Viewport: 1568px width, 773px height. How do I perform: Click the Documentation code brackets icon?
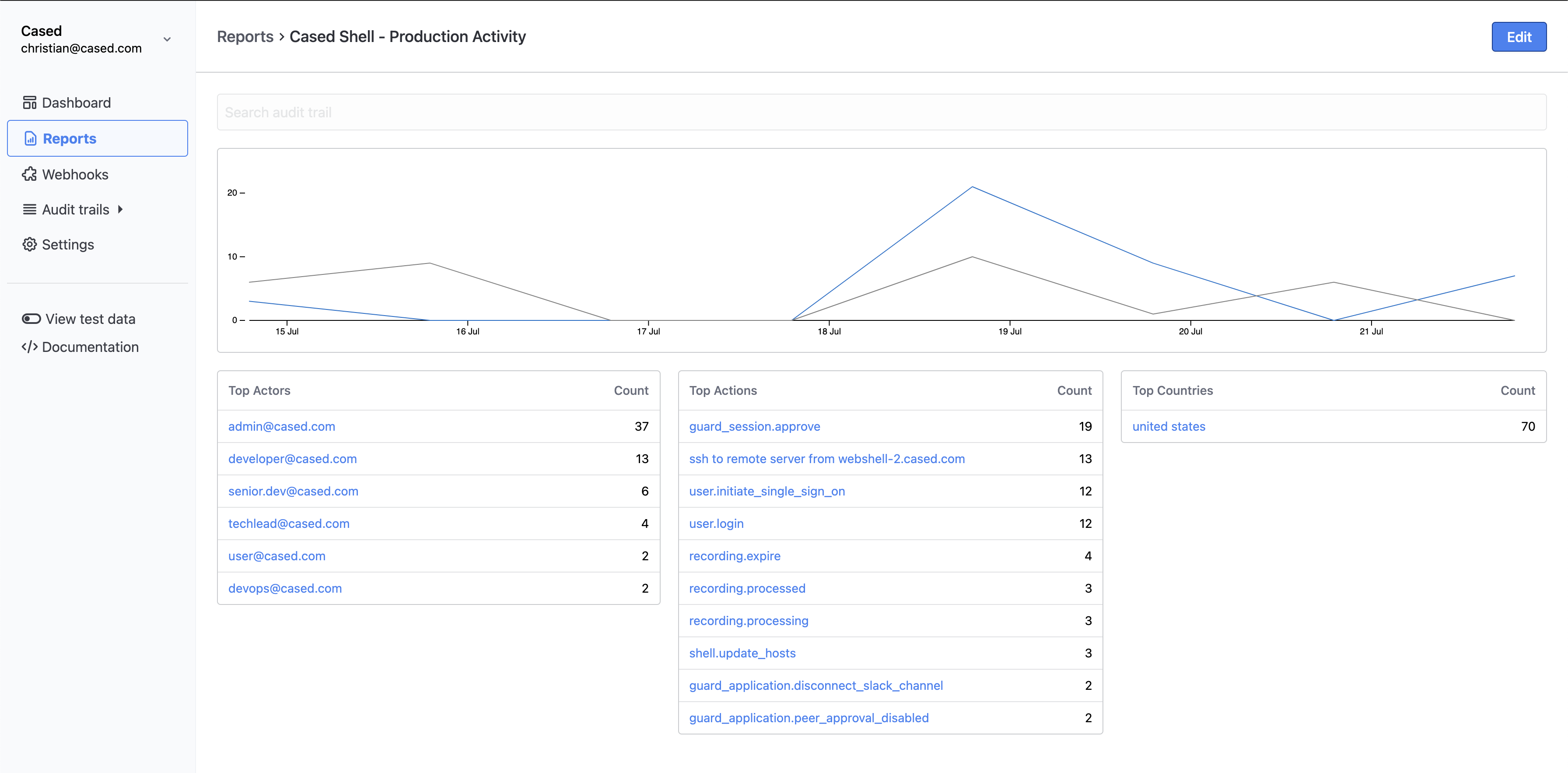coord(29,347)
